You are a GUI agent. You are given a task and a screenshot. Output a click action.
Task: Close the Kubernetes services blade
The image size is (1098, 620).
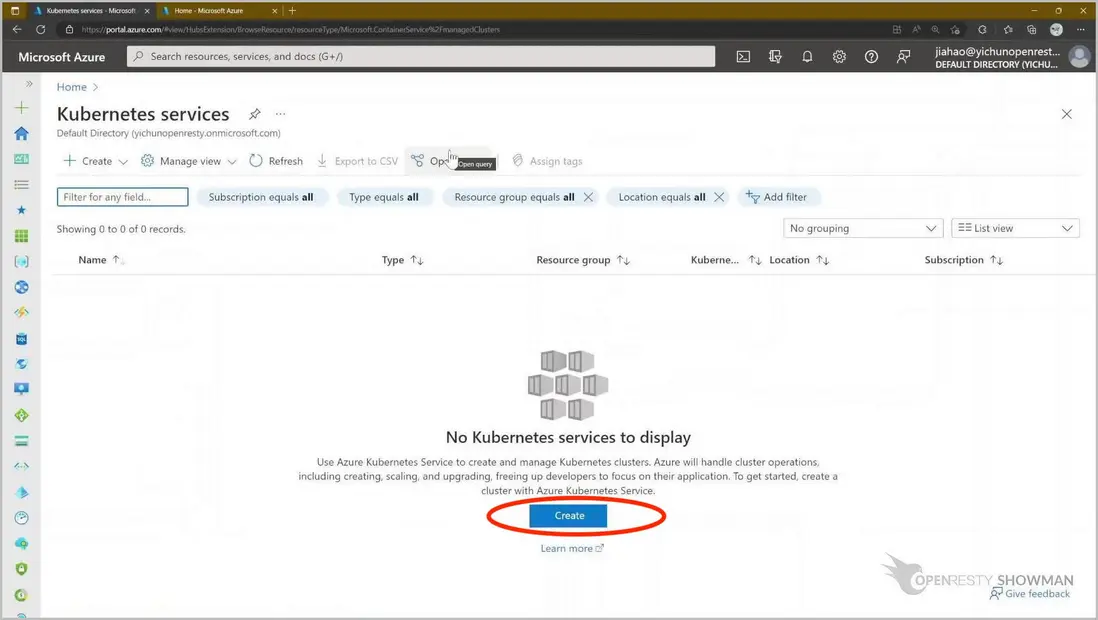1066,113
